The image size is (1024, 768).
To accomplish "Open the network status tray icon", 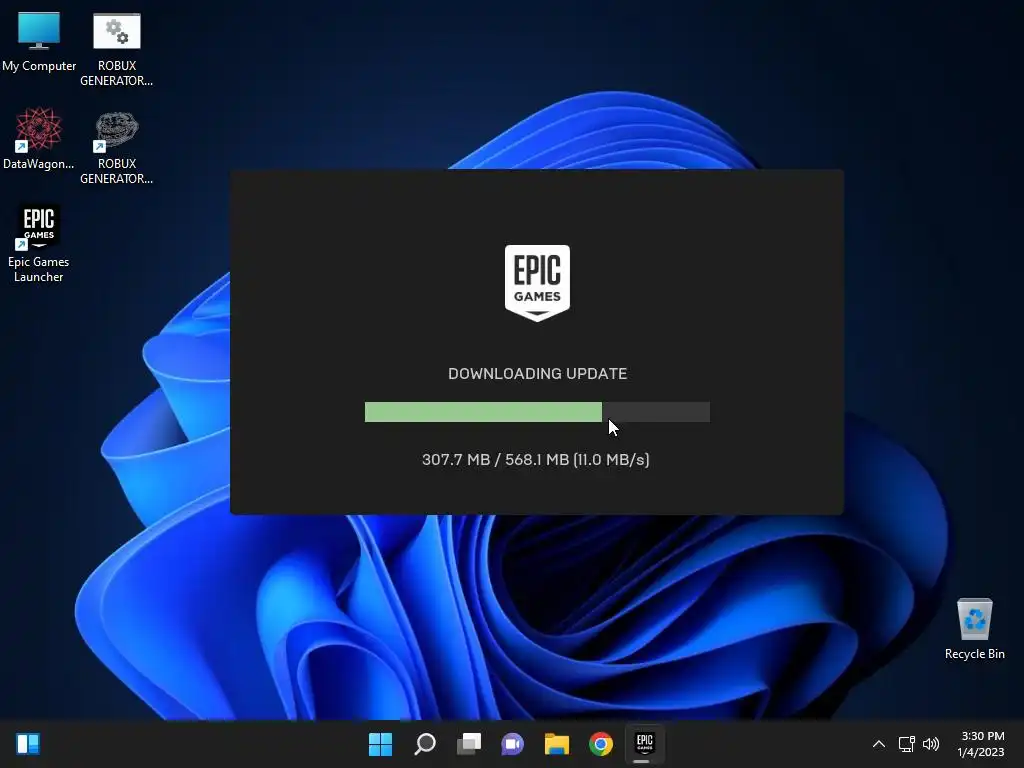I will coord(906,744).
